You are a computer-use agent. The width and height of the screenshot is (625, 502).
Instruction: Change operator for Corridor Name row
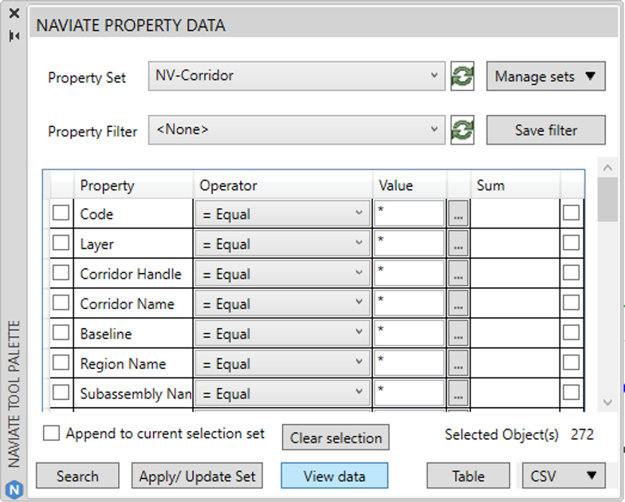(x=283, y=303)
